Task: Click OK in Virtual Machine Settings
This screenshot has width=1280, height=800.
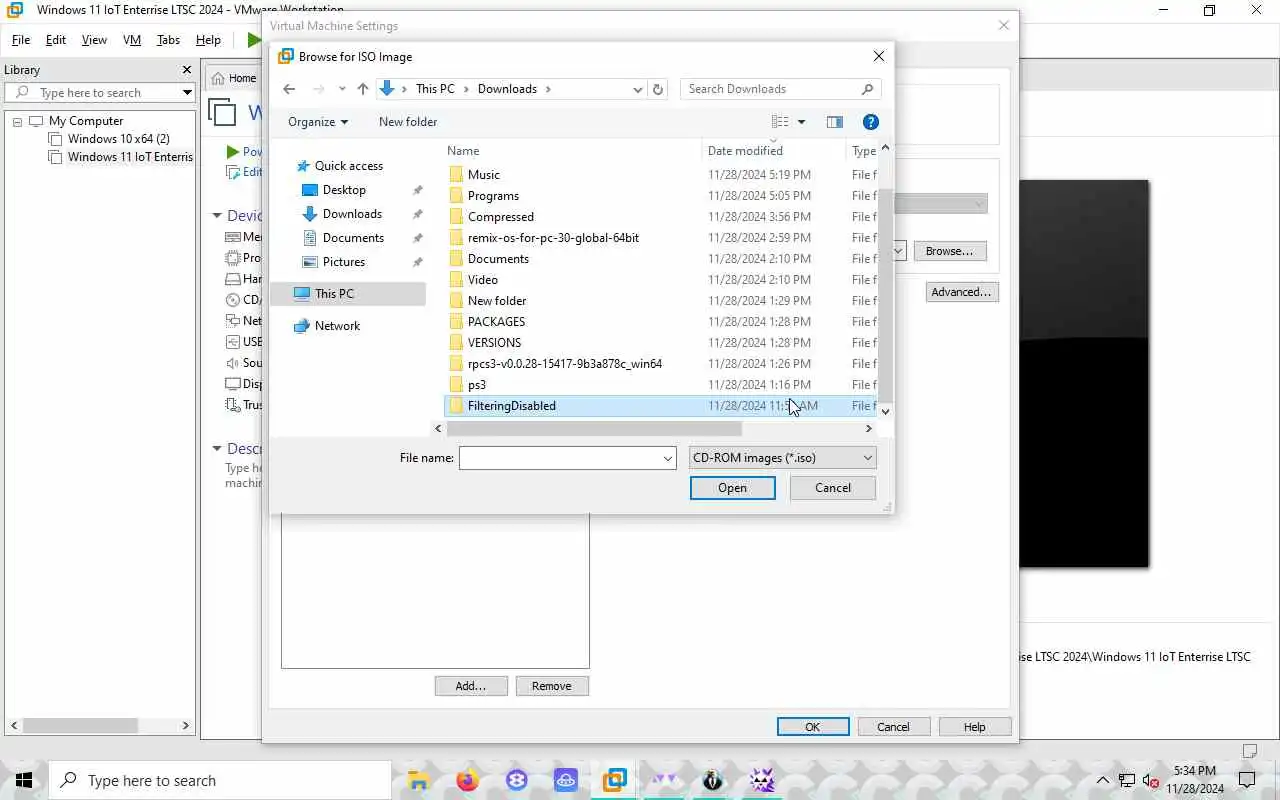Action: point(813,727)
